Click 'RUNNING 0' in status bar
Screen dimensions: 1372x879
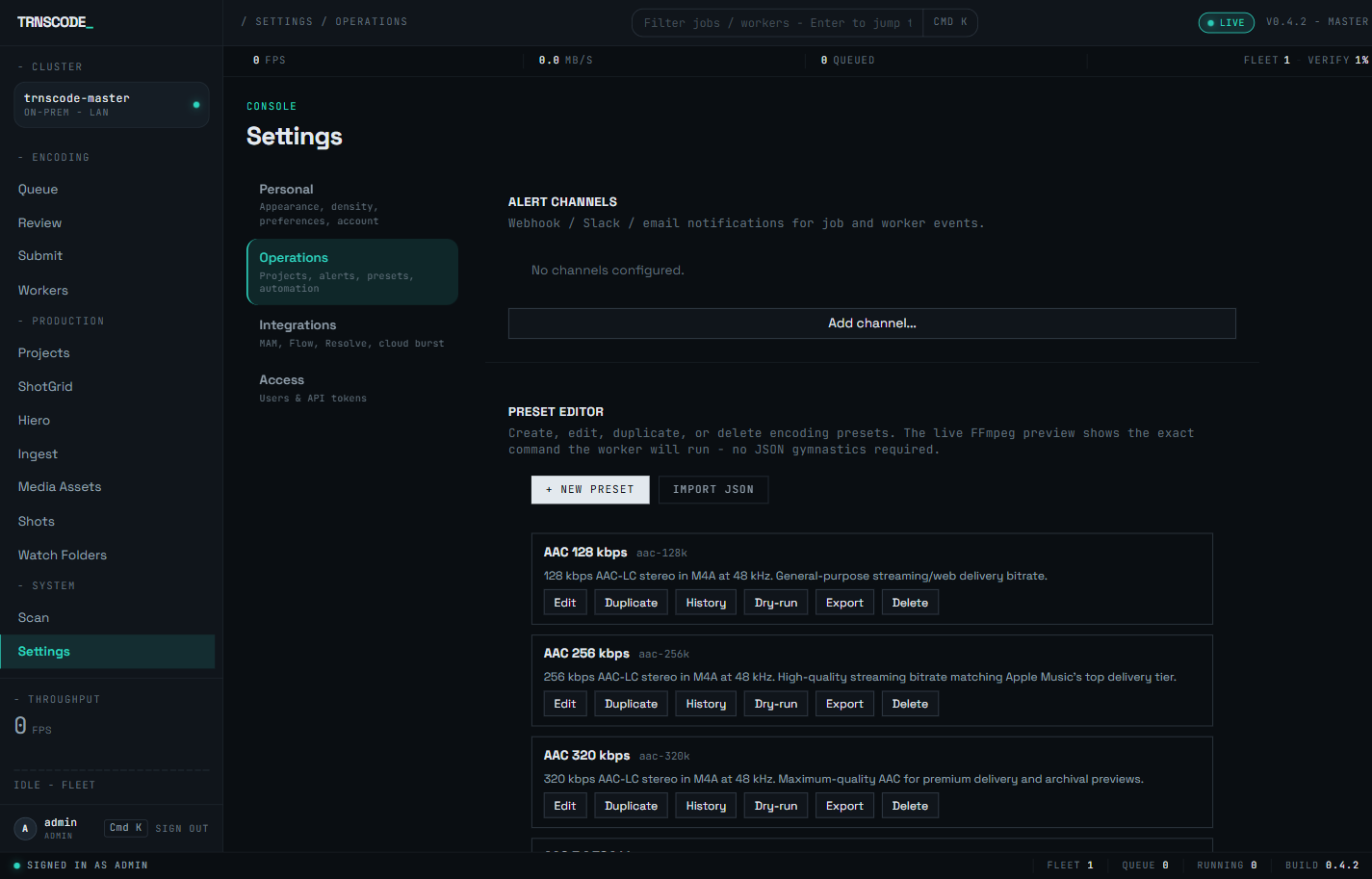point(1227,866)
